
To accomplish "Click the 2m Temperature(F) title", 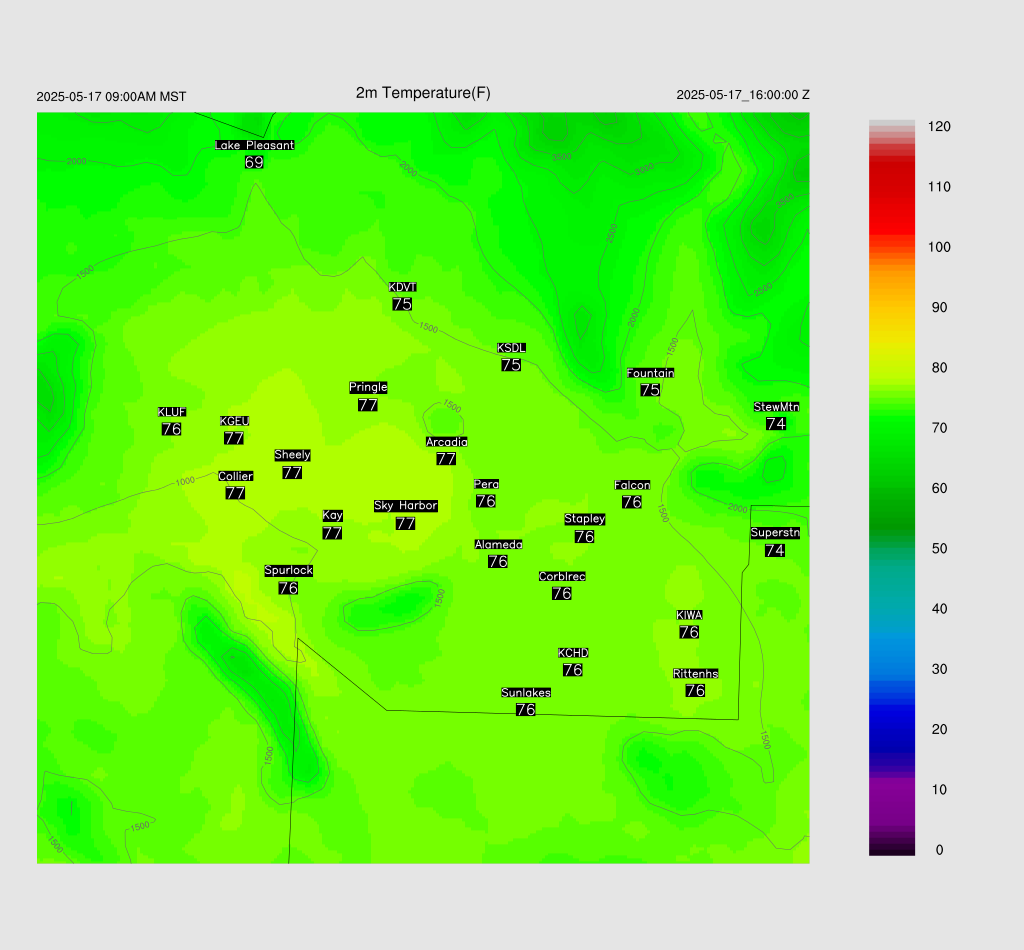I will [x=423, y=93].
